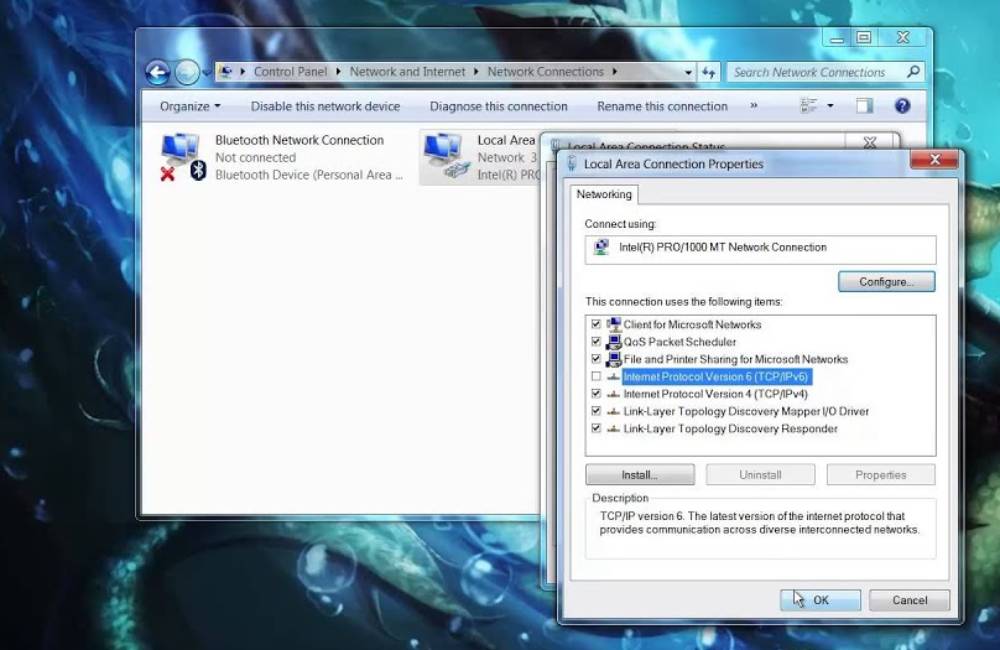
Task: Close the Local Area Connection Properties dialog
Action: coord(934,160)
